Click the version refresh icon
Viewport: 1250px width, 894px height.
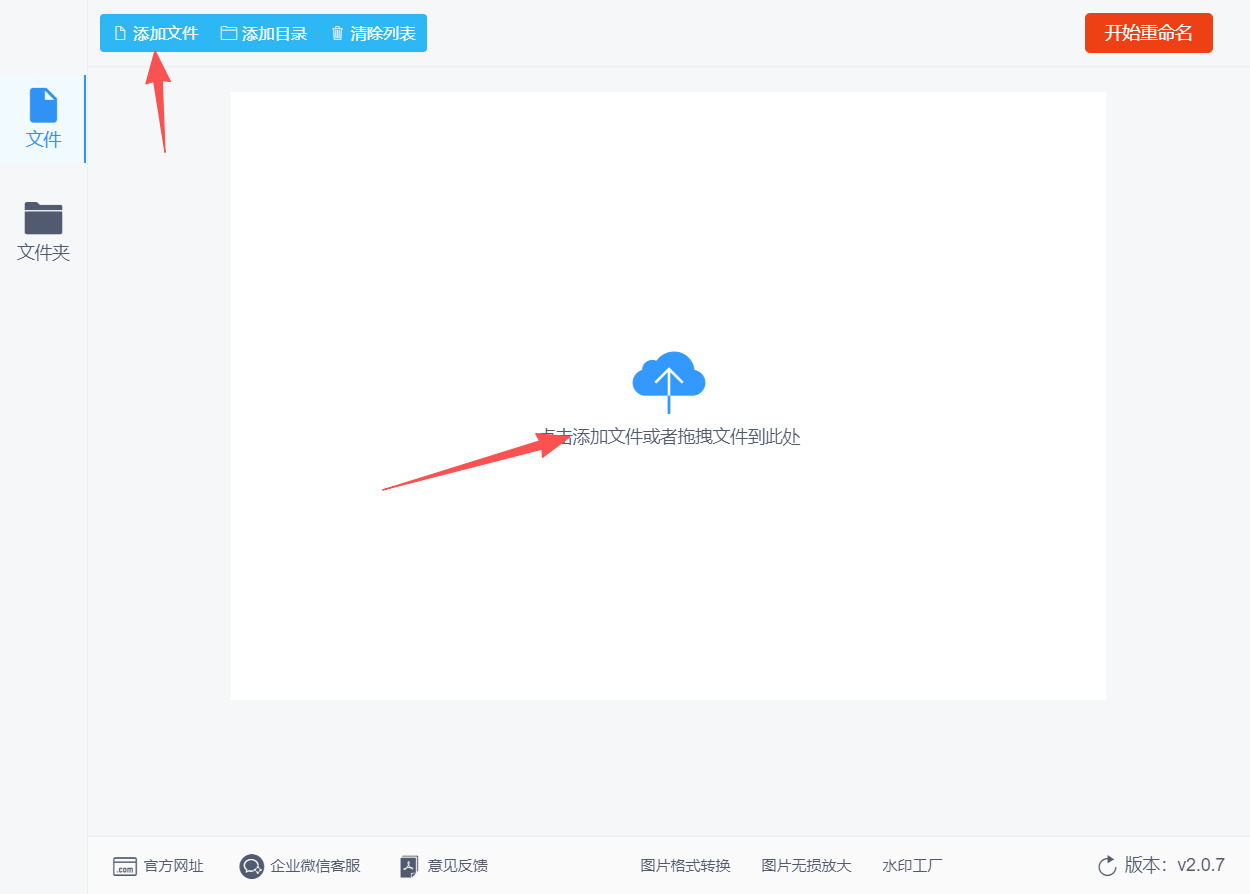(1107, 866)
